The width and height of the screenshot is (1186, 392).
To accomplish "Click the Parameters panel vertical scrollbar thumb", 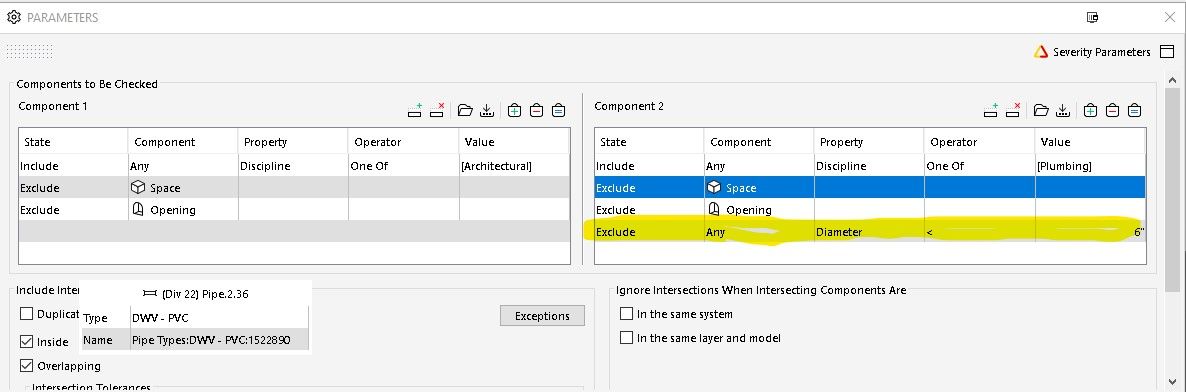I will pos(1173,189).
